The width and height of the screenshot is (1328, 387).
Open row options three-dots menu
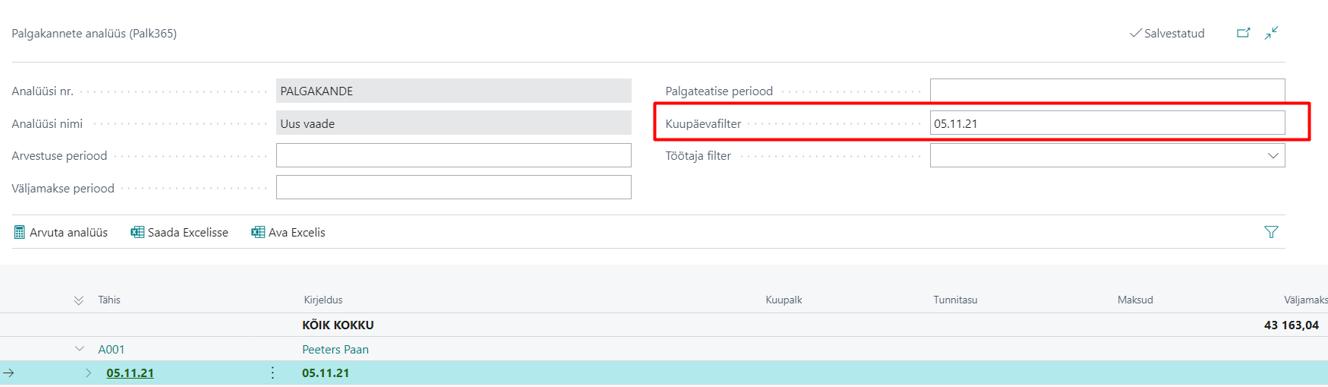pyautogui.click(x=272, y=373)
